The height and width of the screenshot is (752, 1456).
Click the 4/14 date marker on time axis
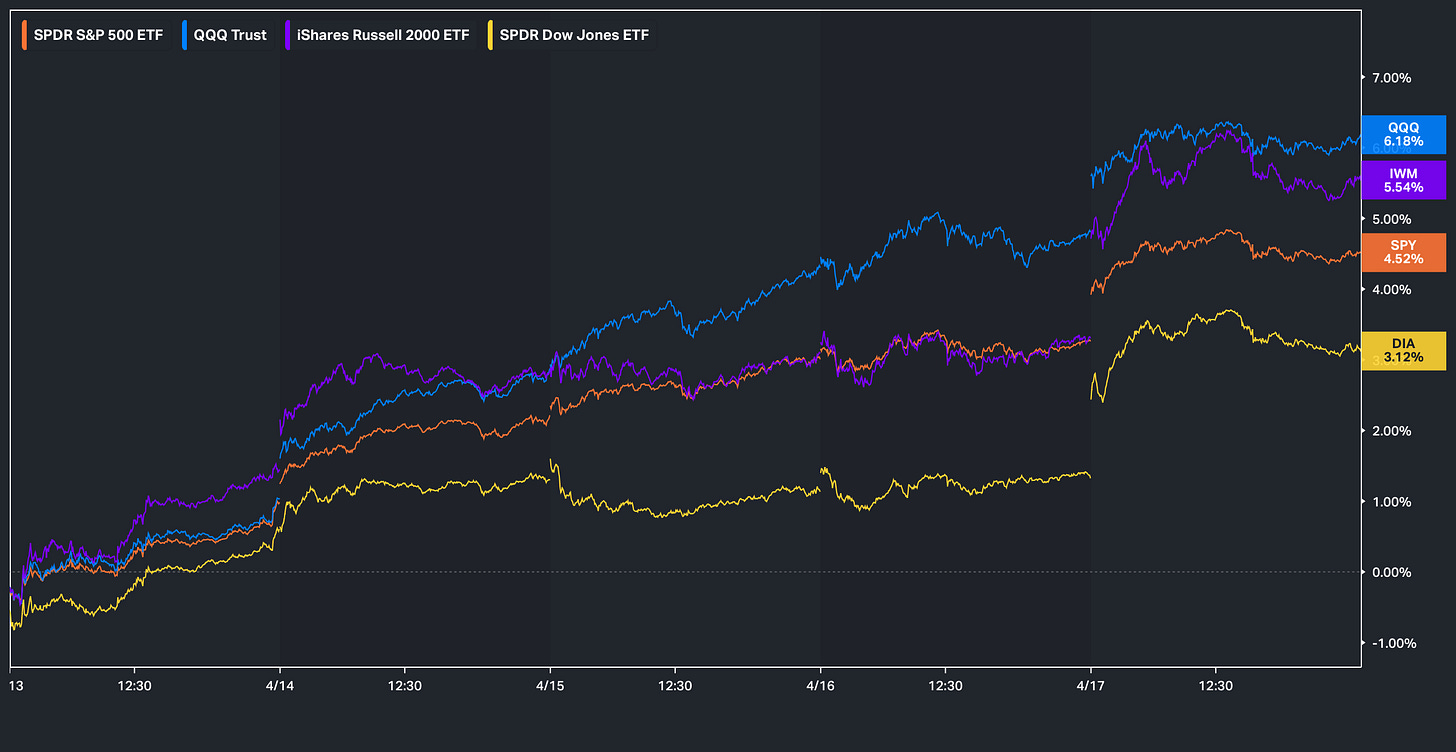click(x=280, y=686)
